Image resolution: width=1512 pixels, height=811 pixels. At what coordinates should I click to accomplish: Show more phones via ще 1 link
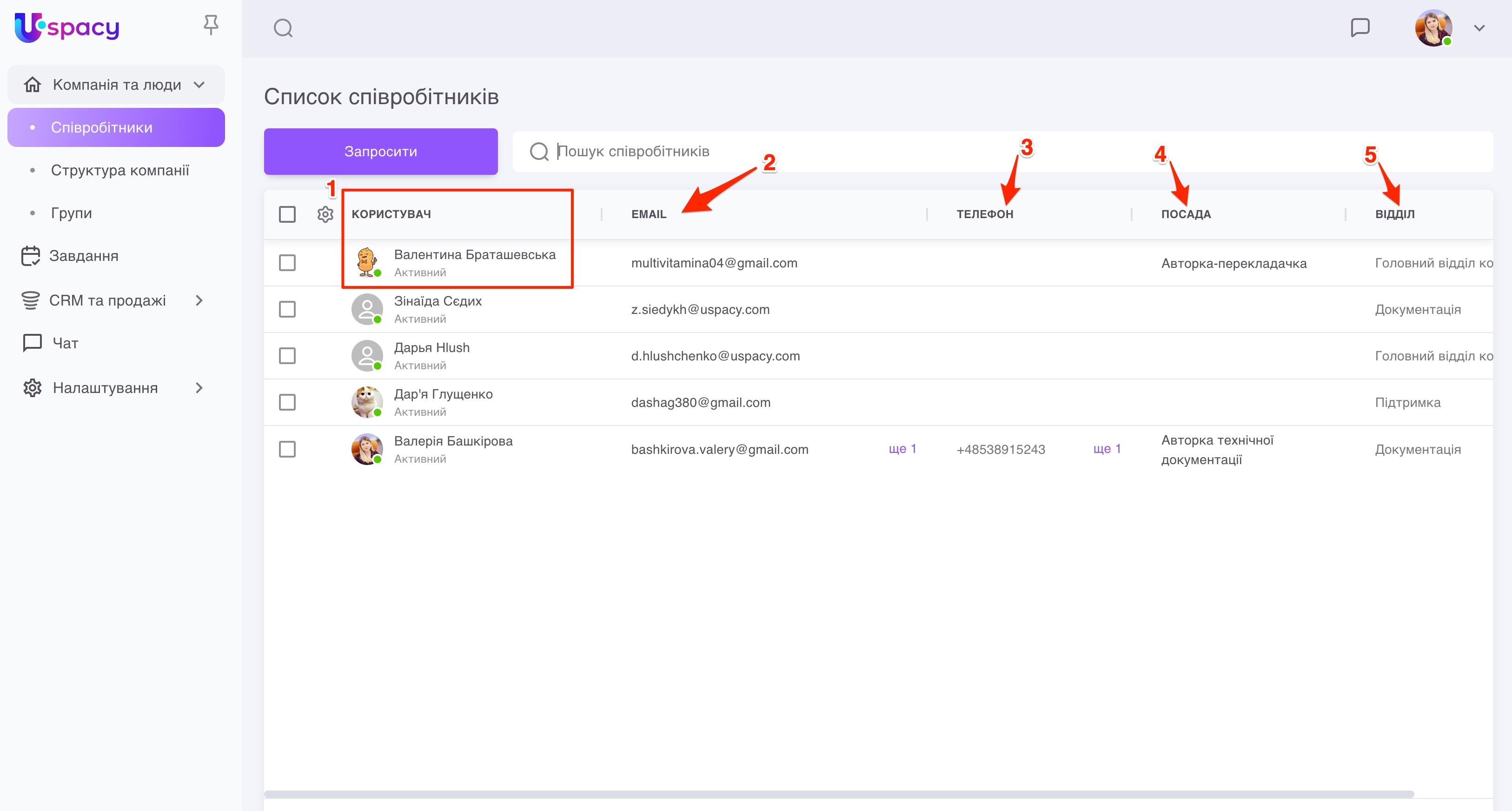[x=1107, y=449]
